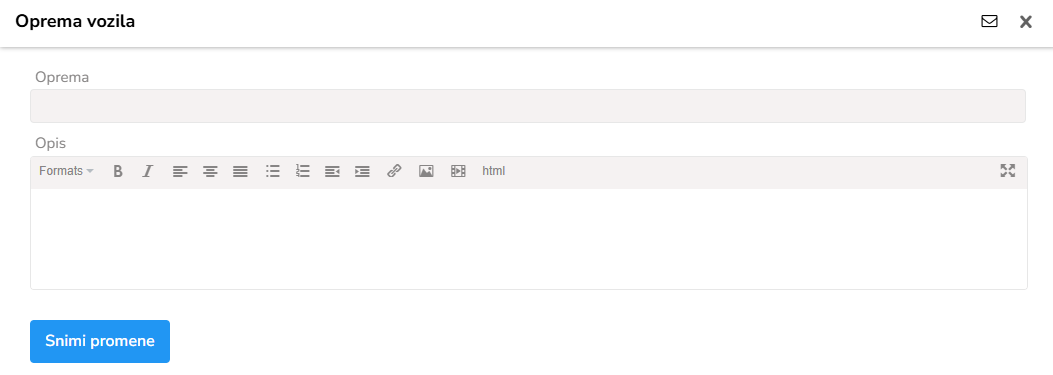Open the envelope mail icon
This screenshot has width=1053, height=375.
click(989, 22)
